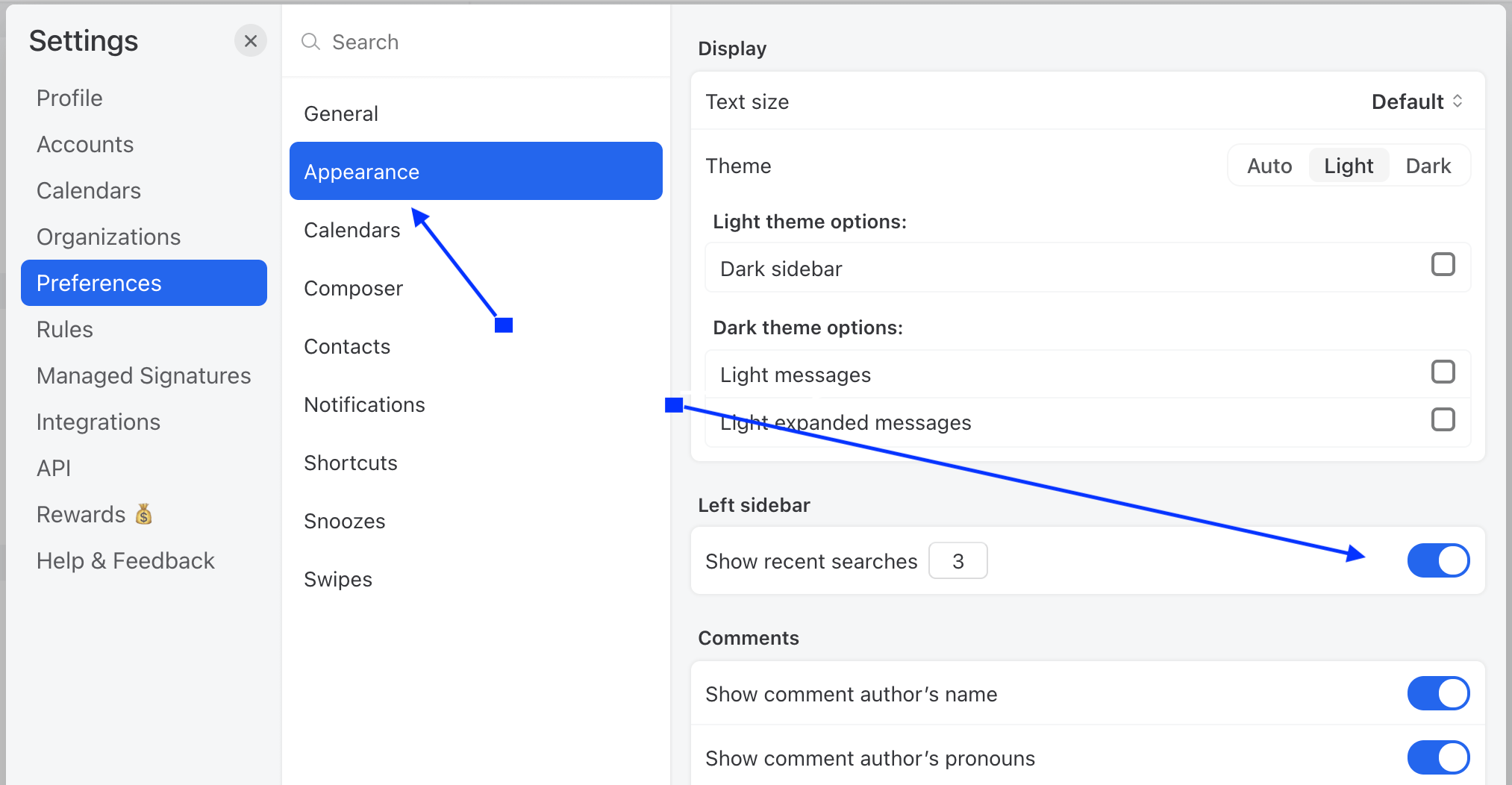This screenshot has height=785, width=1512.
Task: Close the Settings panel with X icon
Action: click(x=251, y=41)
